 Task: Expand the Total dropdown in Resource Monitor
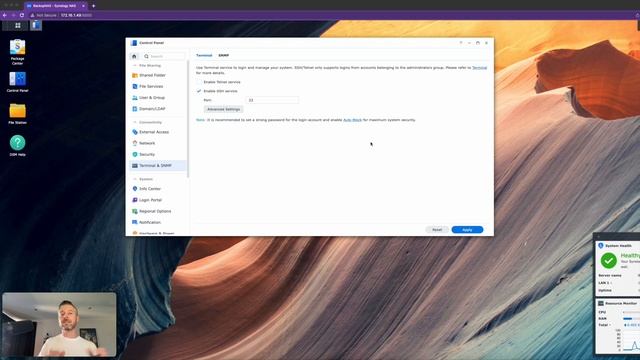coord(611,325)
